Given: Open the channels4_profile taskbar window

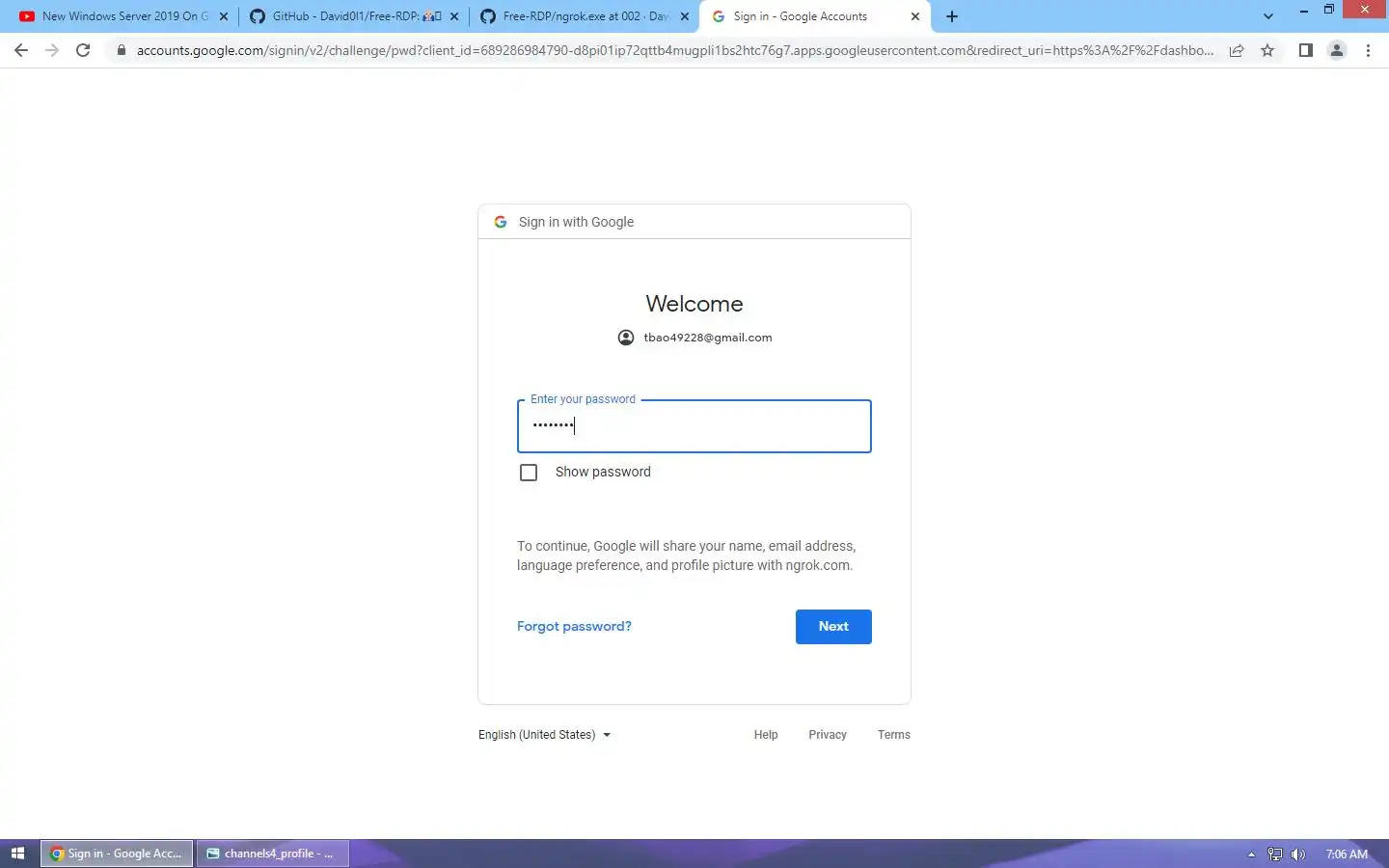Looking at the screenshot, I should coord(273,854).
